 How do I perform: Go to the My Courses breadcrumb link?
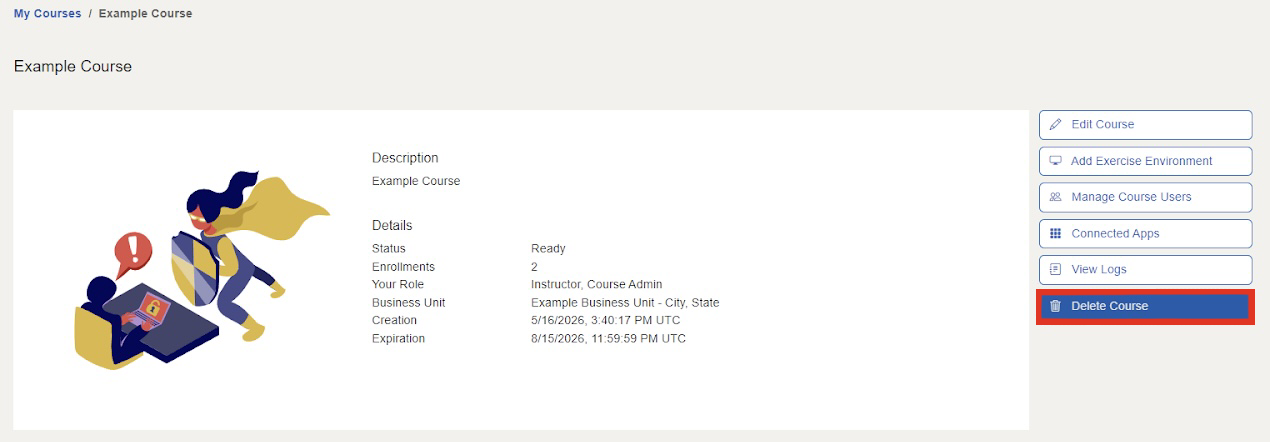tap(48, 14)
